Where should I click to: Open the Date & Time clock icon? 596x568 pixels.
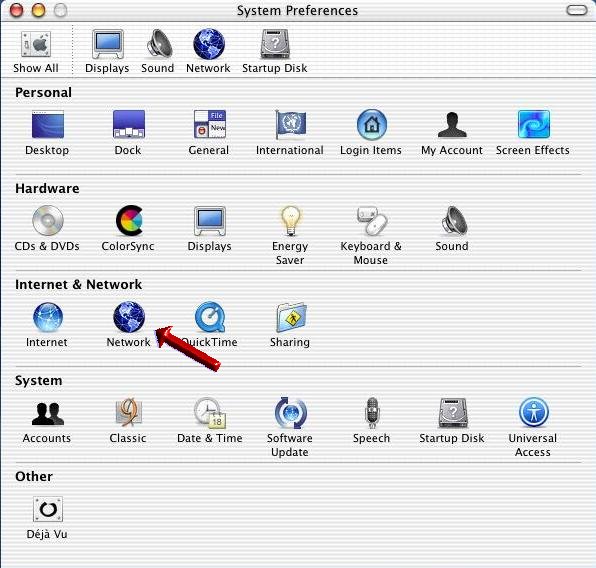click(210, 413)
